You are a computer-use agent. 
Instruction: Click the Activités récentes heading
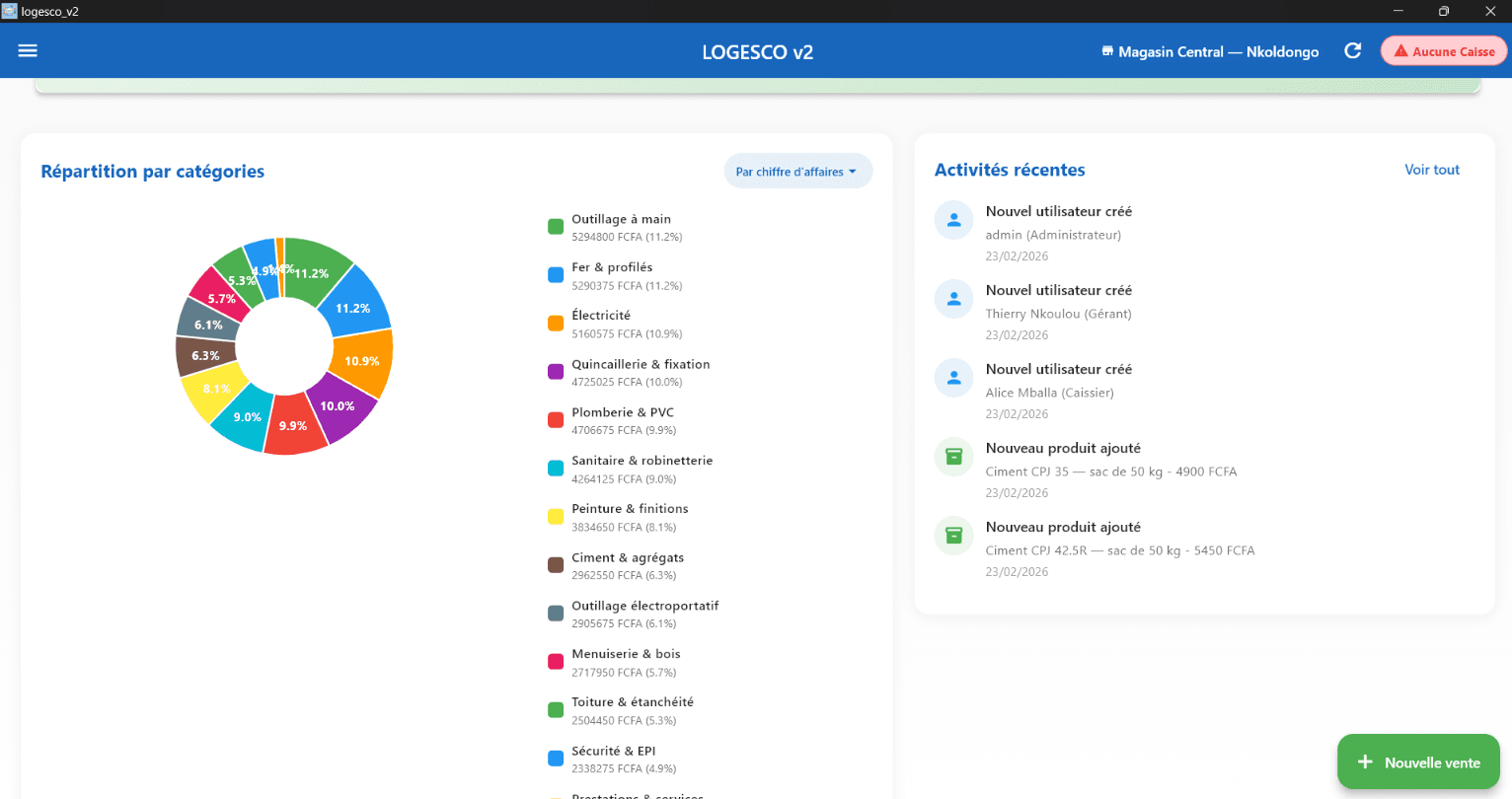pos(1010,170)
